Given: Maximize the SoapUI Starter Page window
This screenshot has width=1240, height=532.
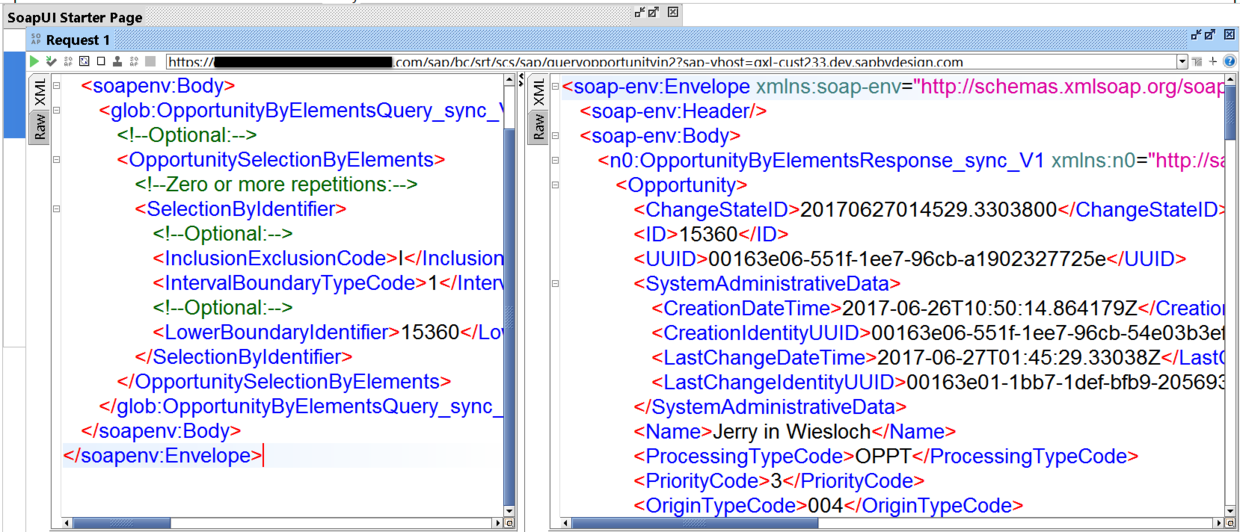Looking at the screenshot, I should point(653,13).
